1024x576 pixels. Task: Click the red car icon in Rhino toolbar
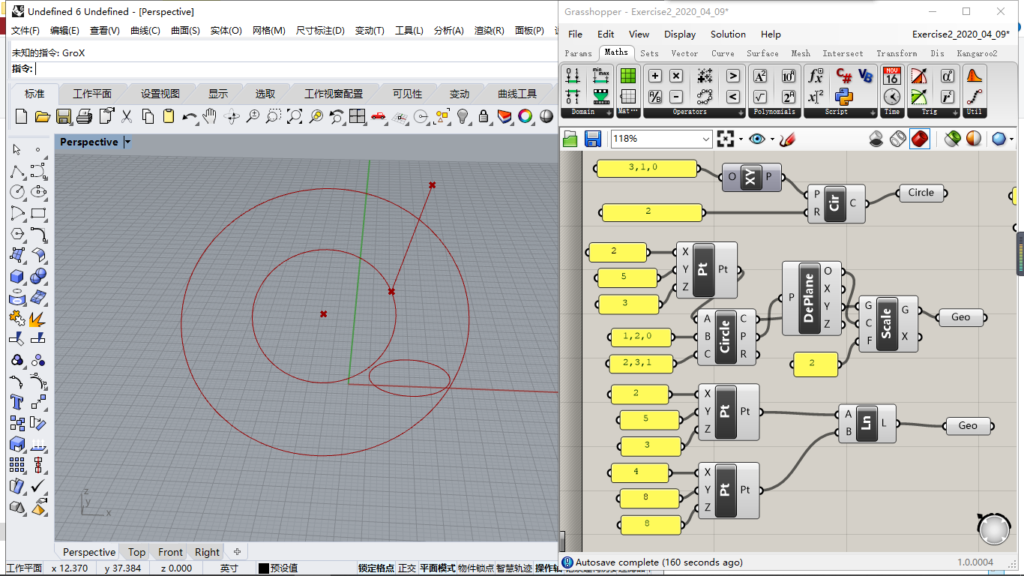click(379, 117)
